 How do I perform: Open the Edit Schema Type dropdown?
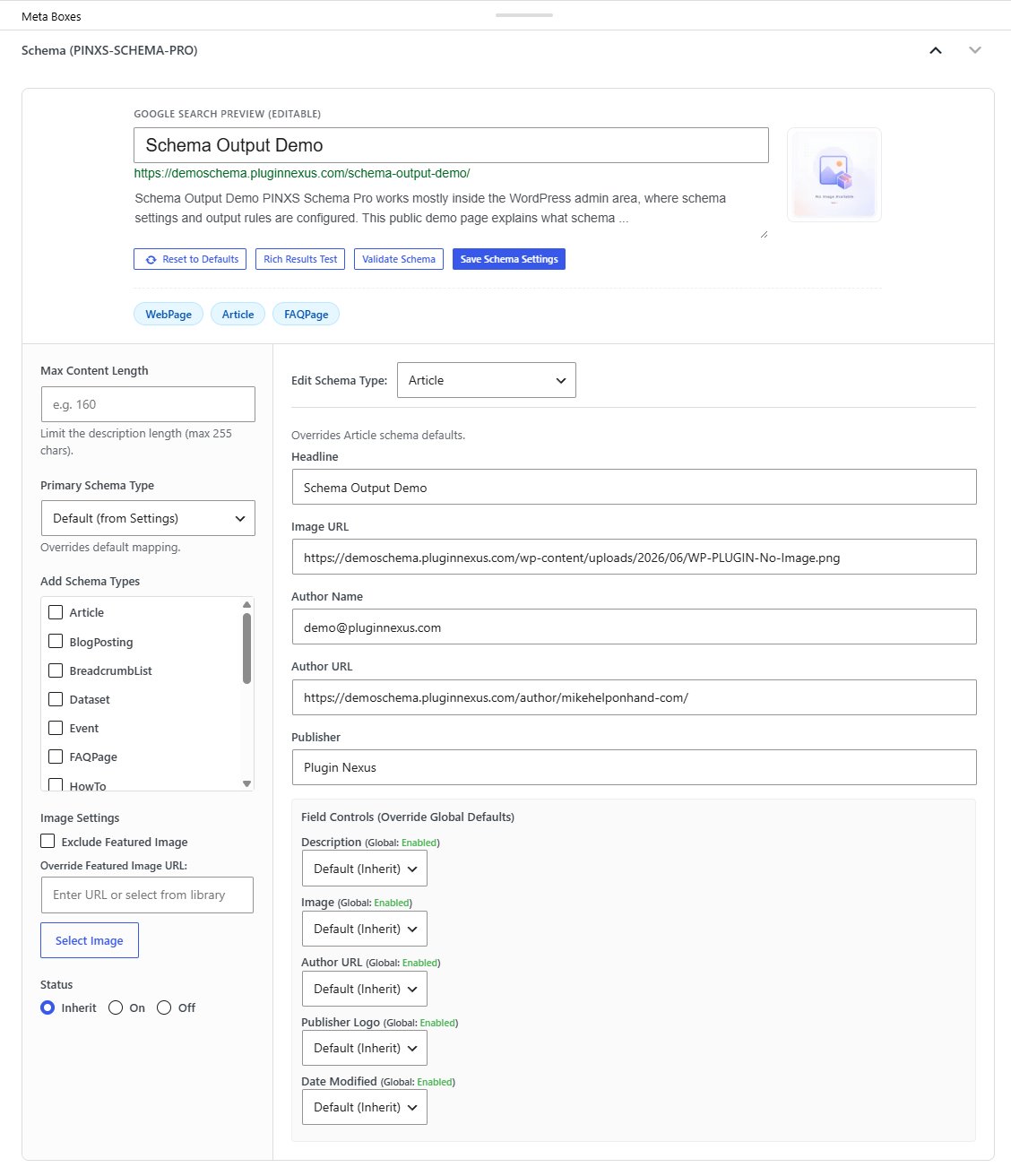(487, 380)
